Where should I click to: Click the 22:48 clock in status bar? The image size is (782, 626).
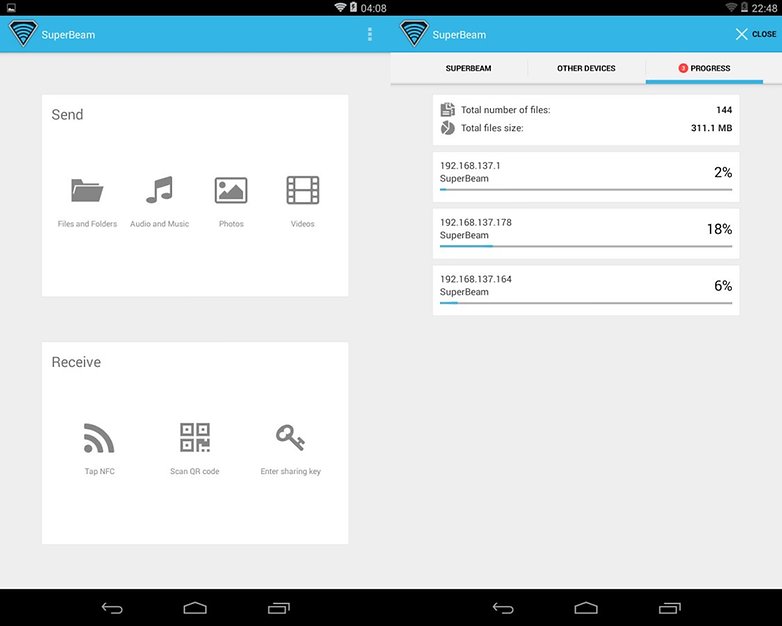[764, 8]
